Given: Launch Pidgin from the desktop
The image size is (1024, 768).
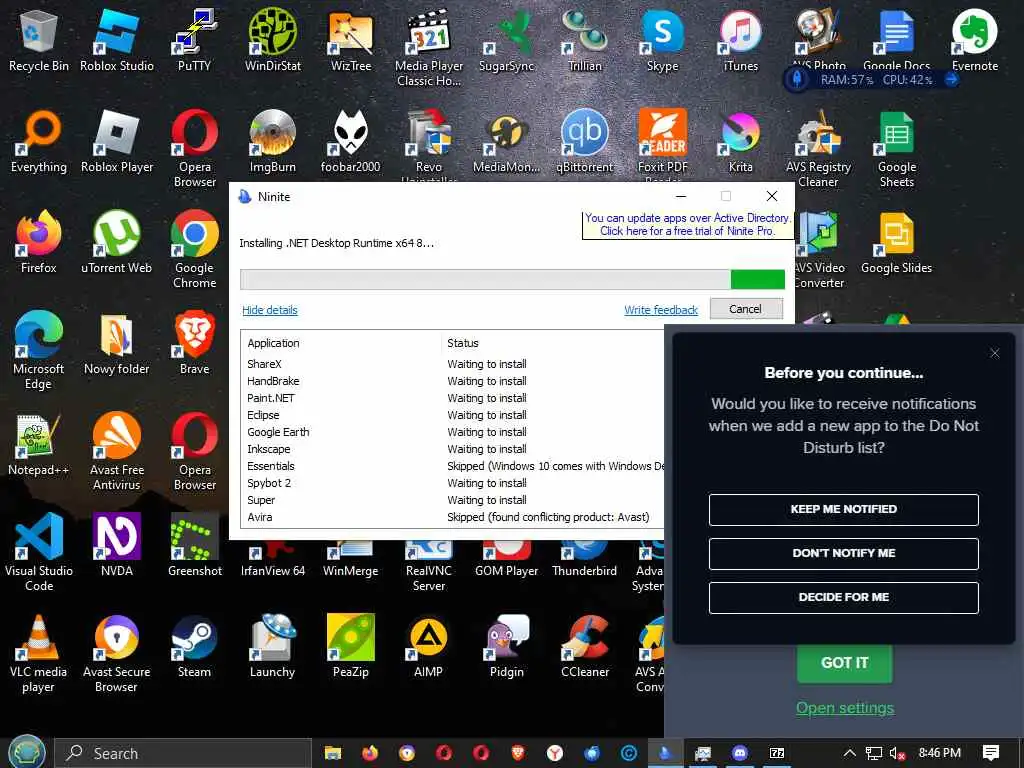Looking at the screenshot, I should pos(507,647).
